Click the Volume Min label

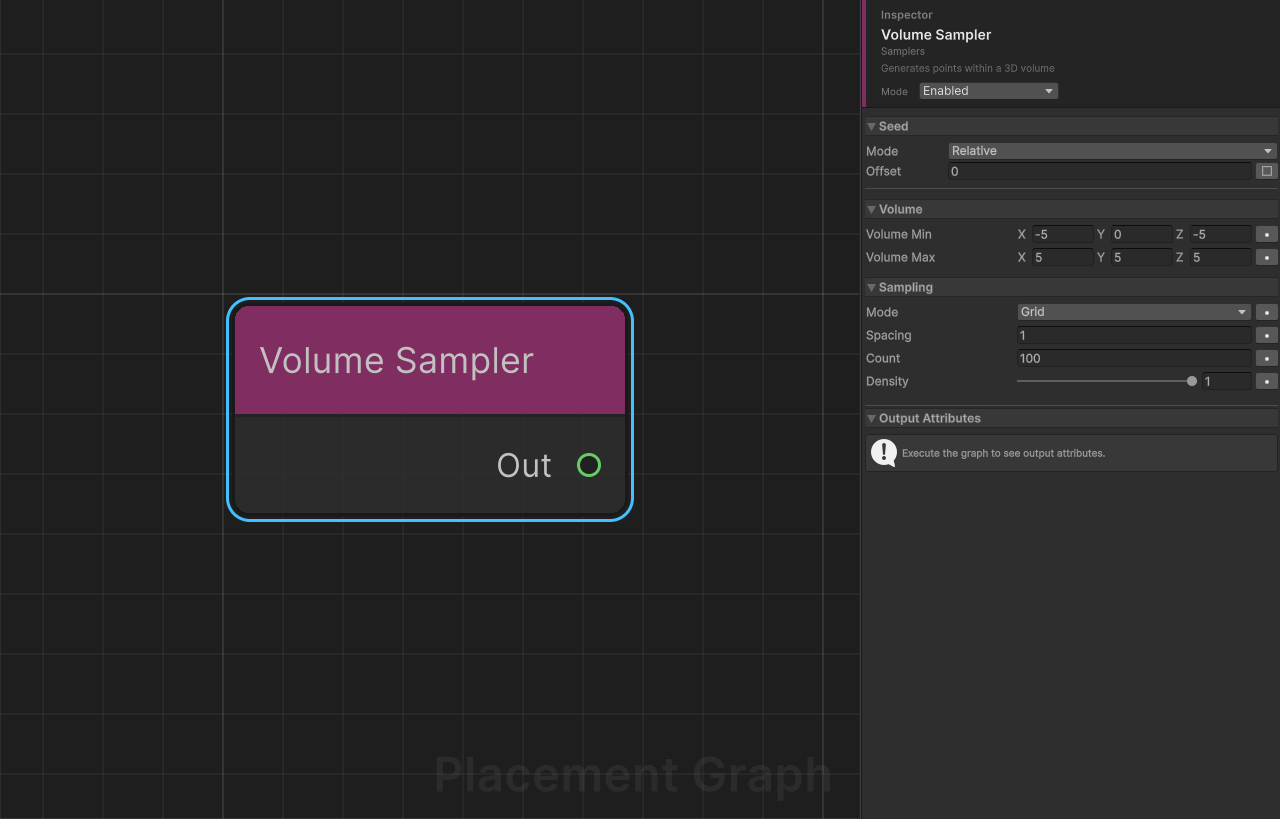coord(899,234)
